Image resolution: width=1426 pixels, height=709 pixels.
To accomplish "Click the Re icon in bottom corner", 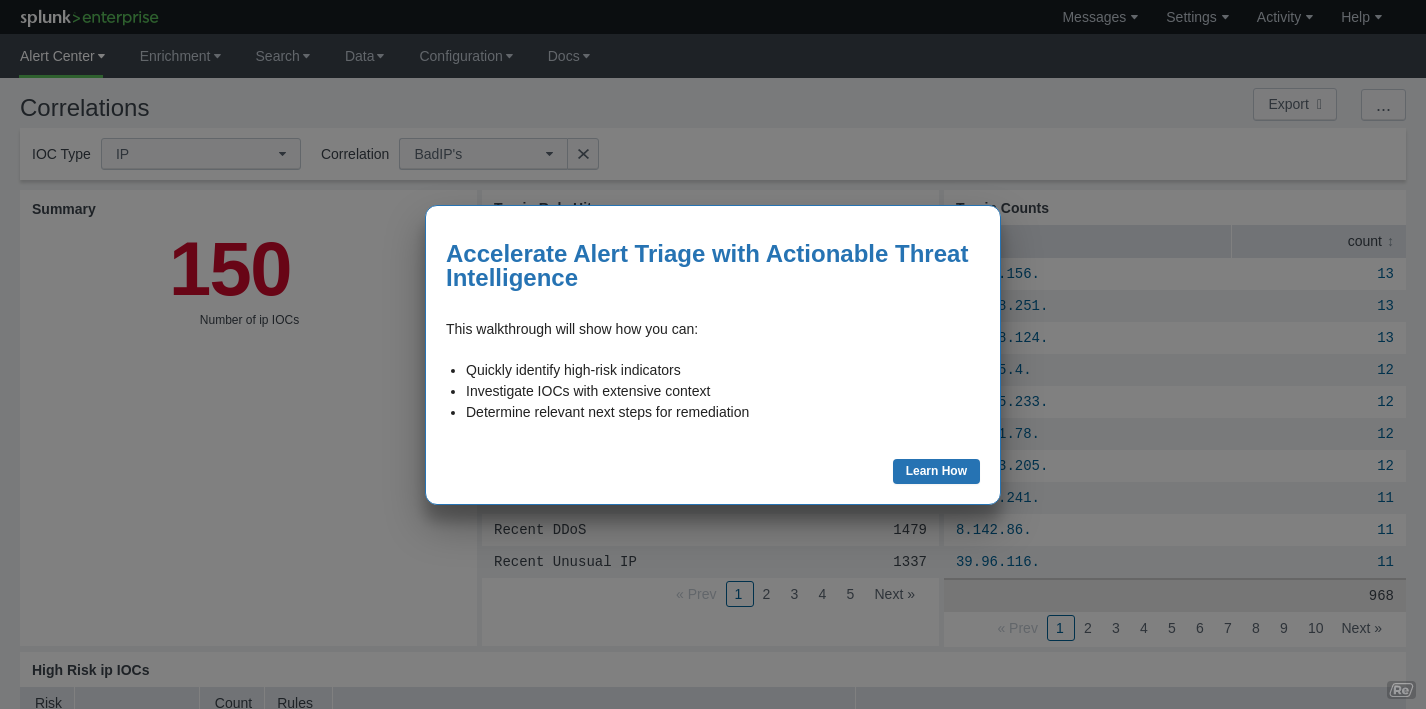I will [1400, 690].
